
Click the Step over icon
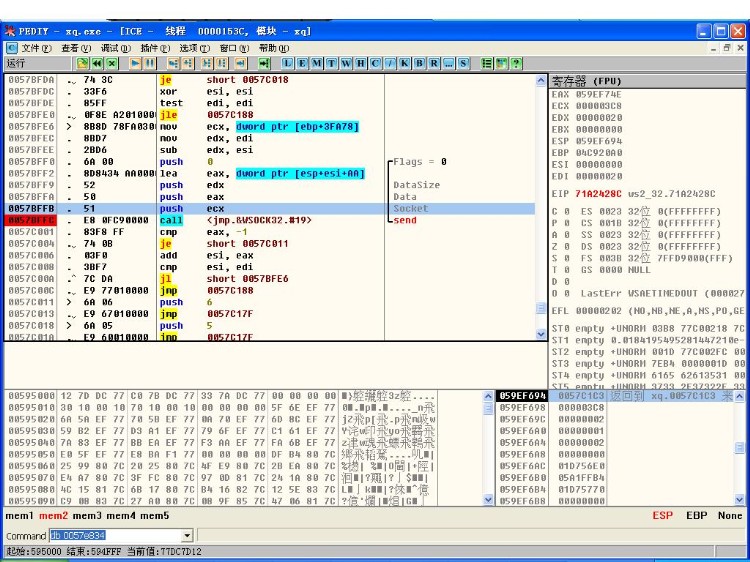pos(188,63)
